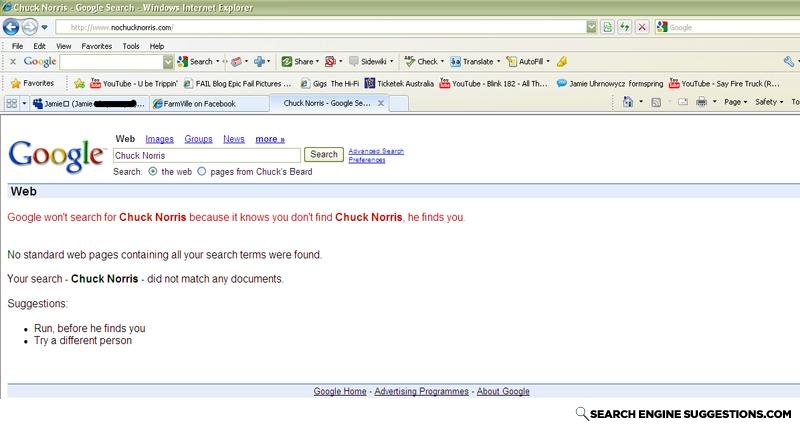This screenshot has height=425, width=800.
Task: Go back with the Back arrow button
Action: tap(11, 27)
